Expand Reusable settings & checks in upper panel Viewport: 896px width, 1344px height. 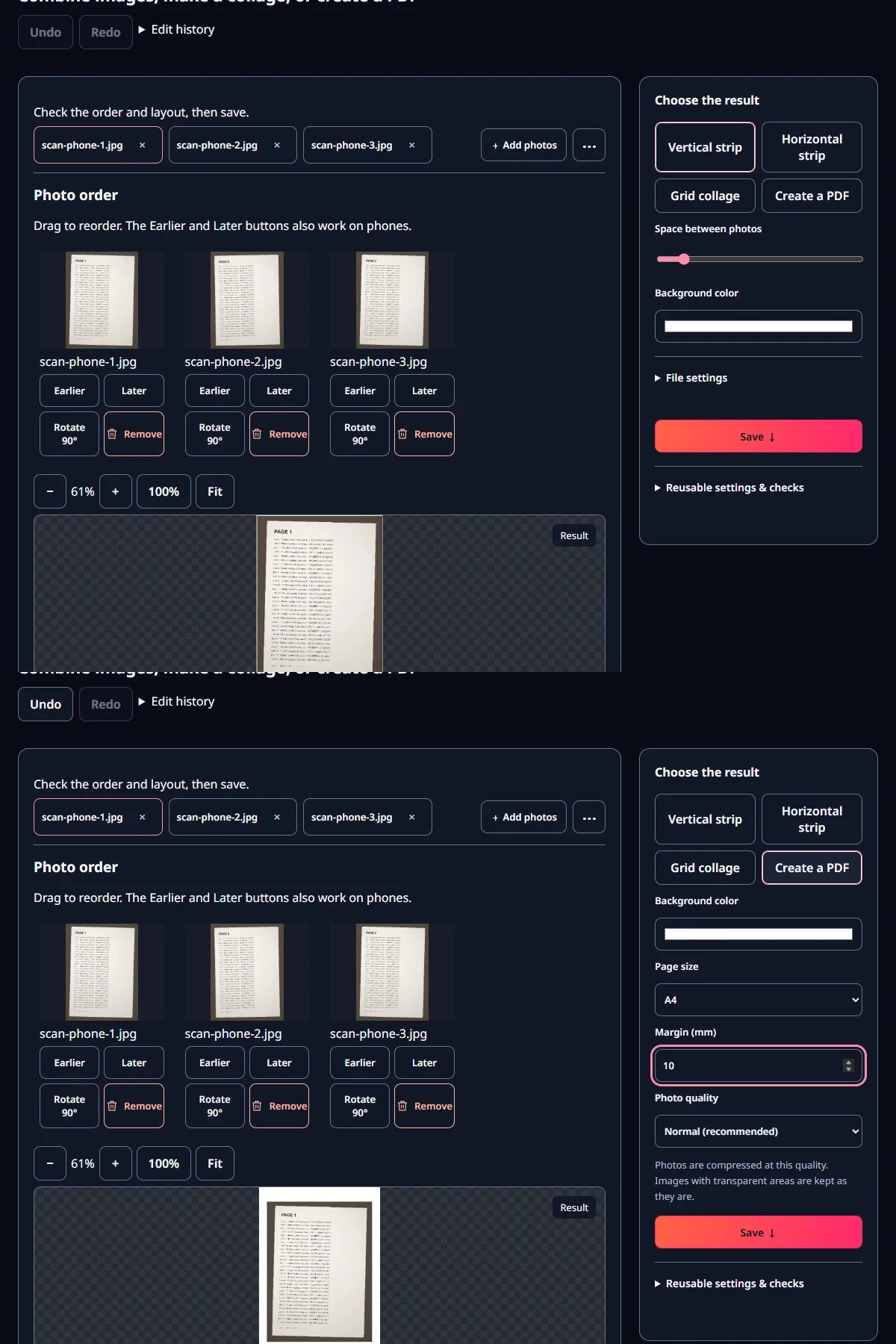click(729, 488)
